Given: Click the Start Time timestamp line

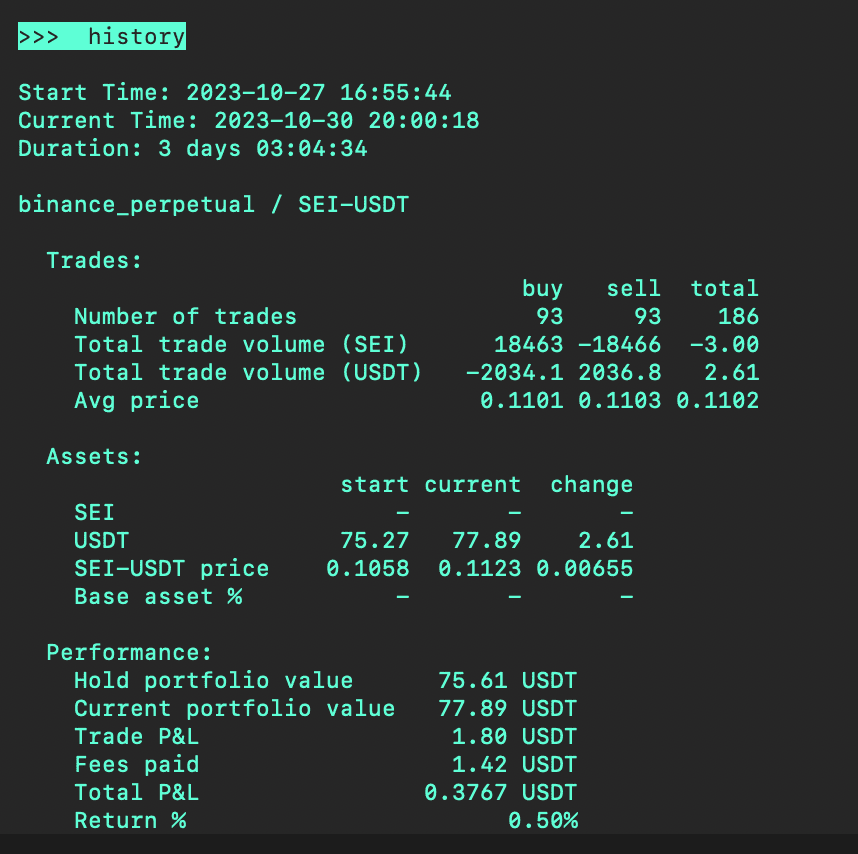Looking at the screenshot, I should click(235, 93).
